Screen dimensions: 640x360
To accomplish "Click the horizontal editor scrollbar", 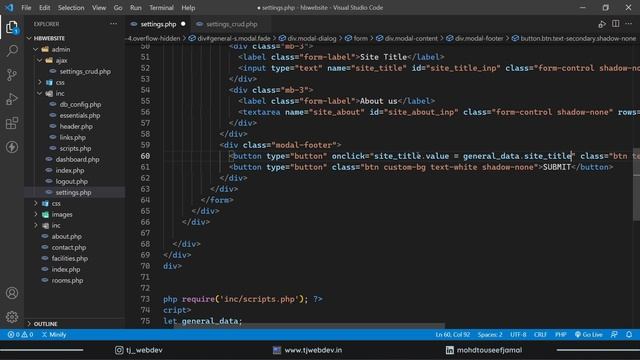I will click(309, 326).
